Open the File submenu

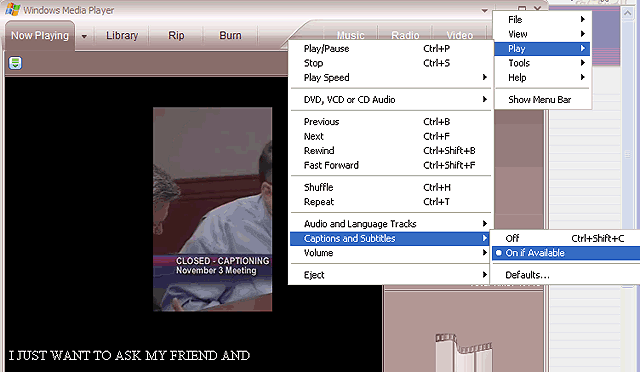click(x=542, y=20)
